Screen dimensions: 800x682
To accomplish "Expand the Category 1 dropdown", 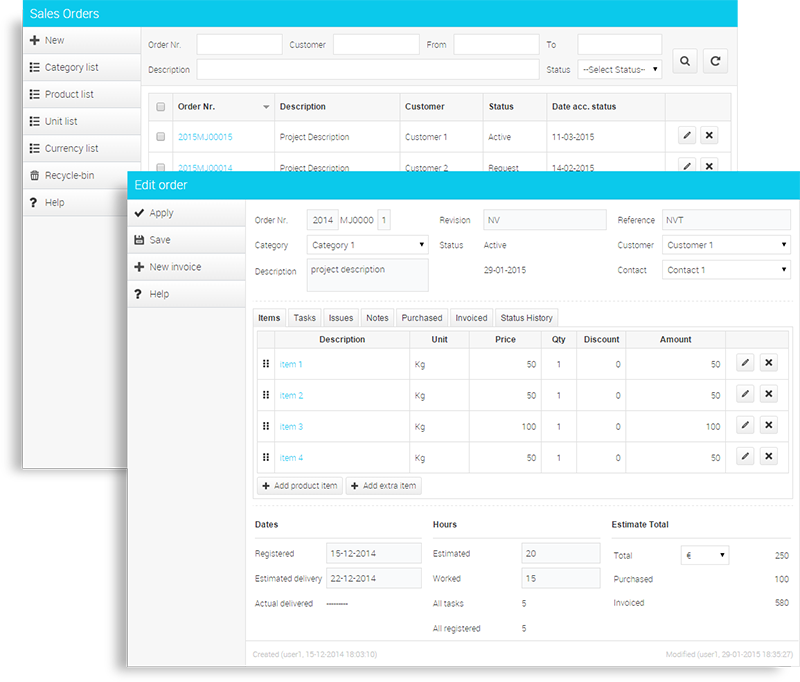I will point(367,245).
